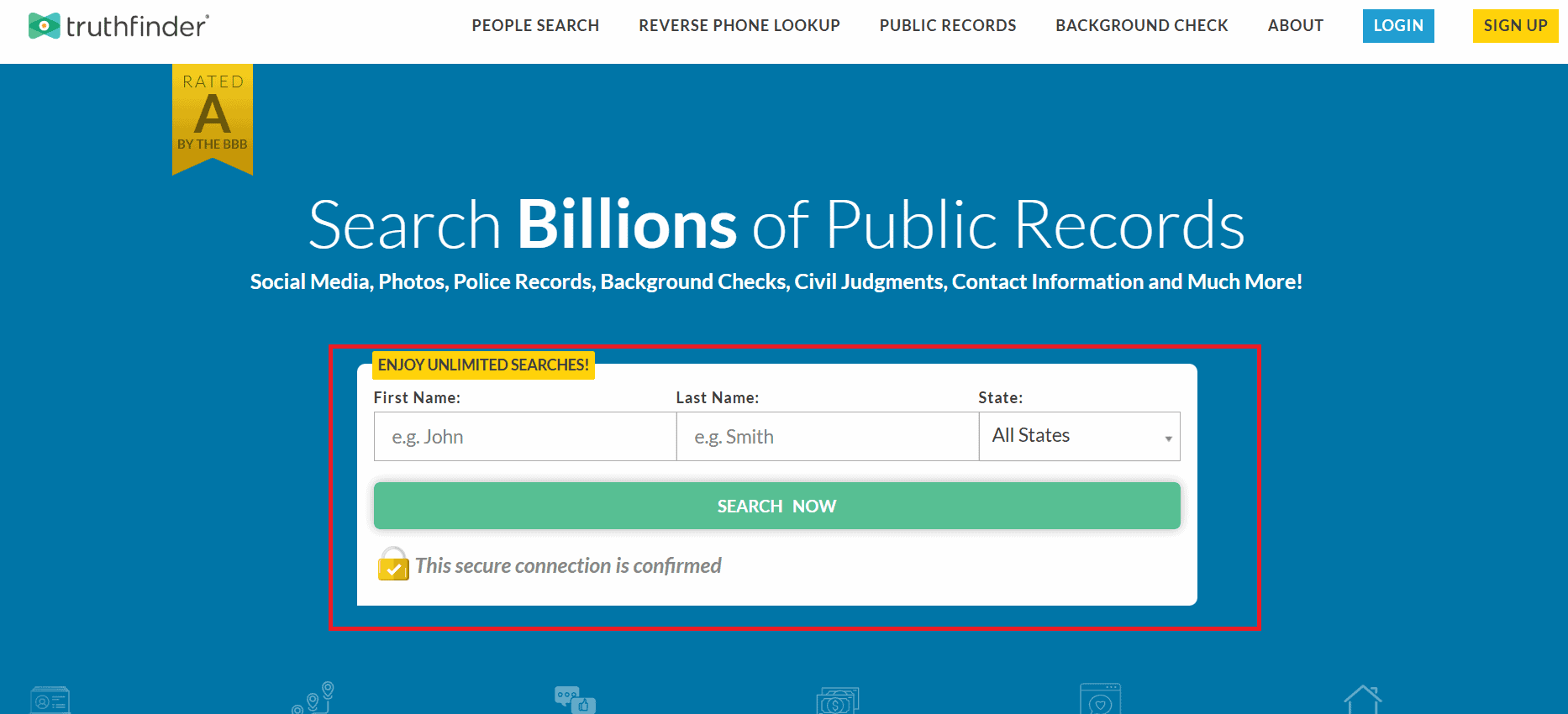The image size is (1568, 714).
Task: Click the secure connection padlock icon
Action: [392, 564]
